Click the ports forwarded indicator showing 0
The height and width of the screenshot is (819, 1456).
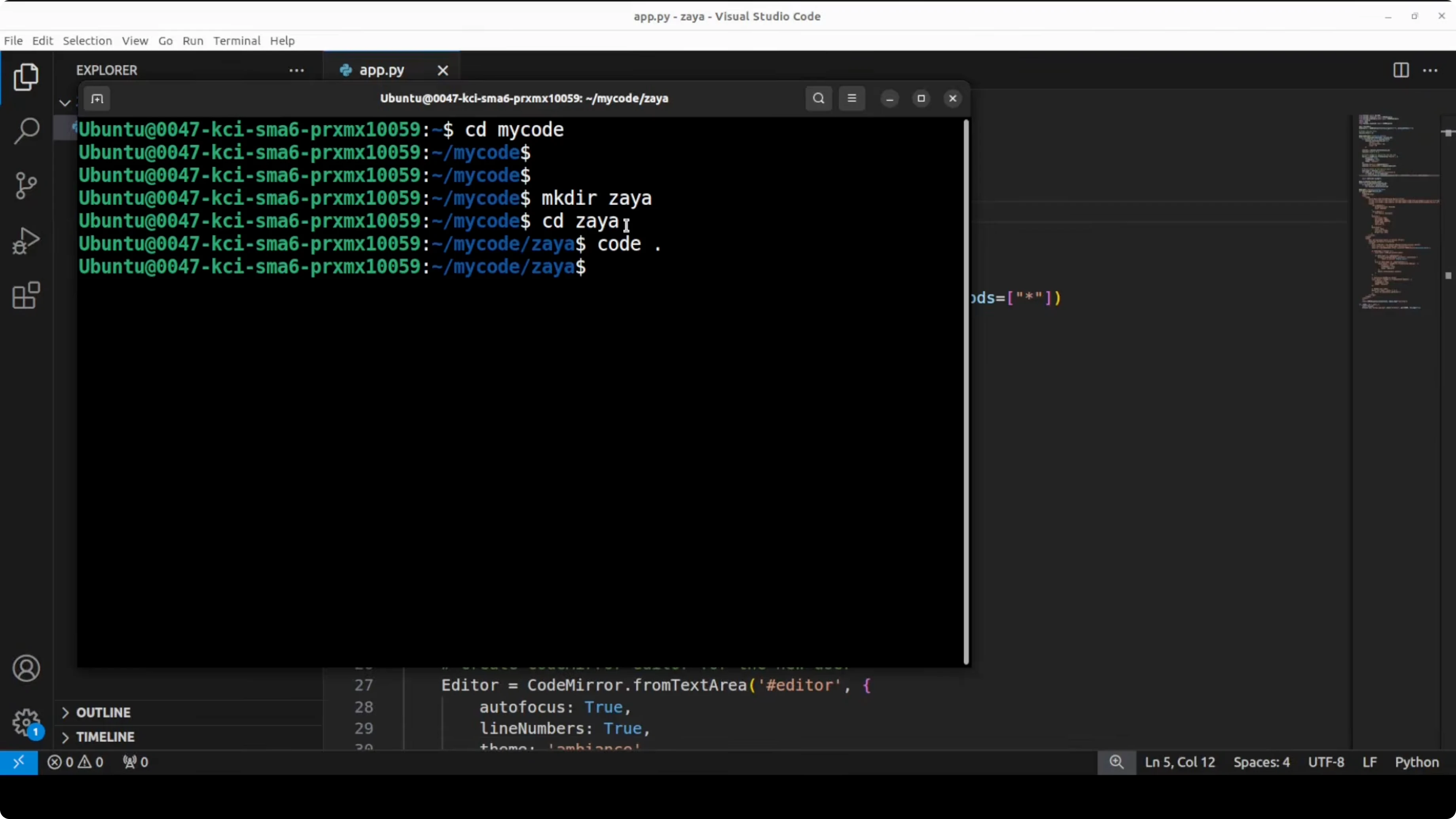136,762
